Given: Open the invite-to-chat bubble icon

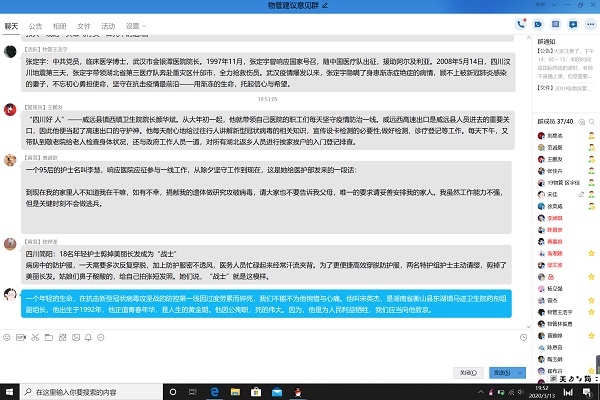Looking at the screenshot, I should coord(573,24).
